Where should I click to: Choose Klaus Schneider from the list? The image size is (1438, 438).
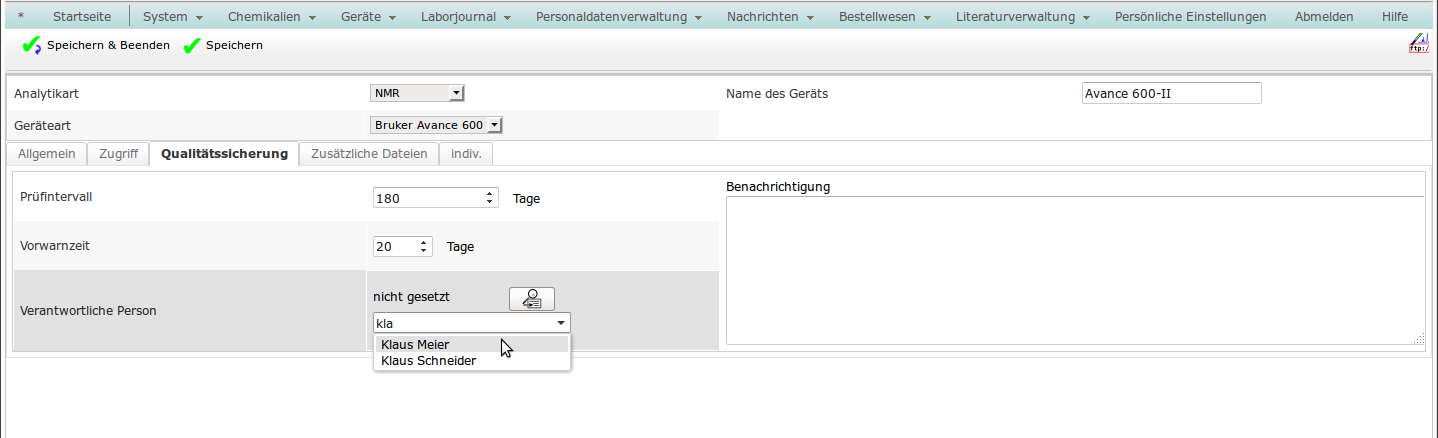(x=428, y=361)
